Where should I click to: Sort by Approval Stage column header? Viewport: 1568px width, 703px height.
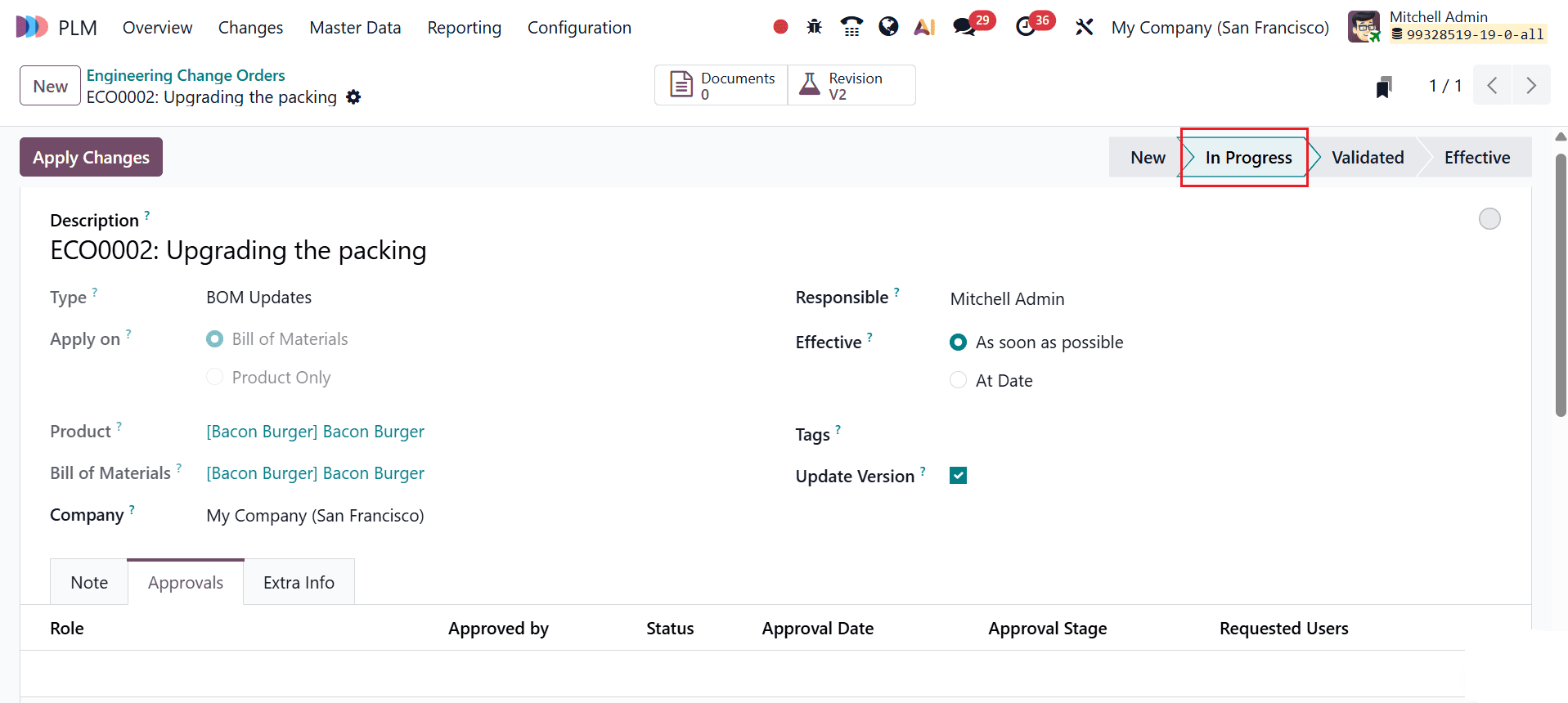point(1048,628)
